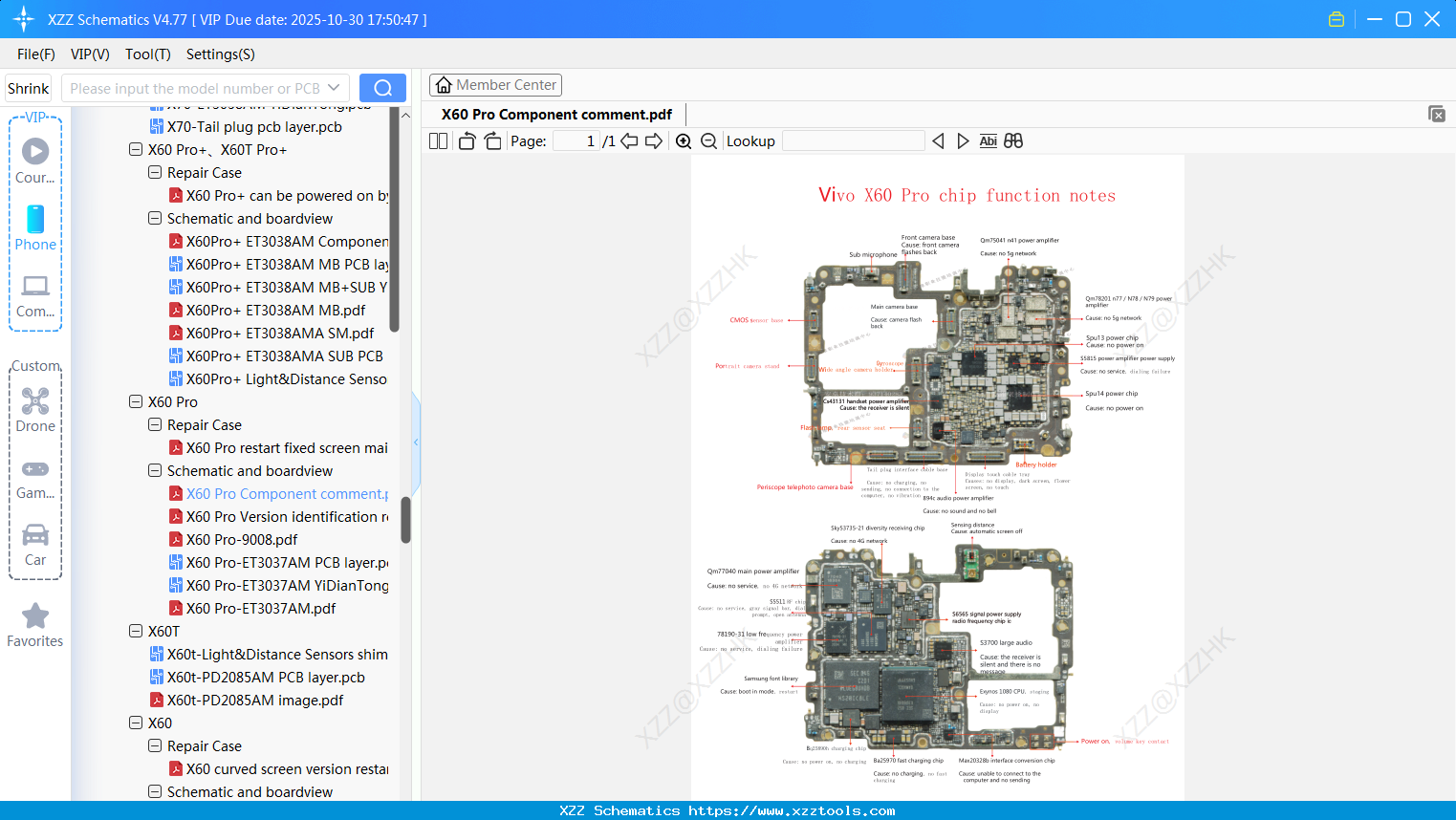This screenshot has height=820, width=1456.
Task: Collapse the X60T tree node
Action: (x=136, y=632)
